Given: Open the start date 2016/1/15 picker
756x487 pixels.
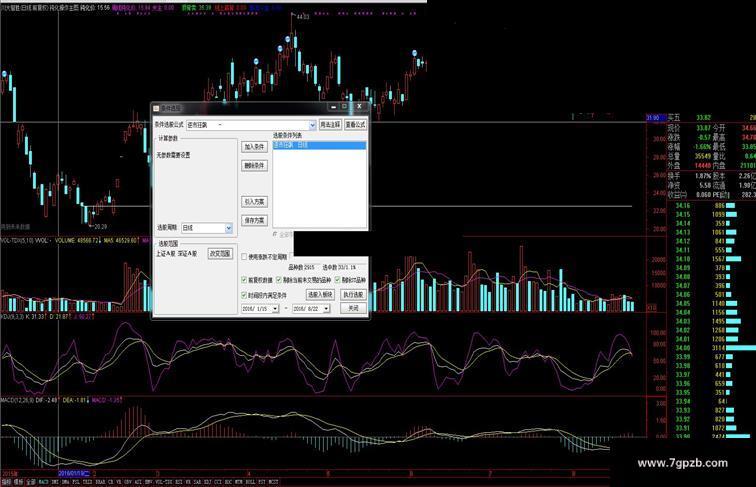Looking at the screenshot, I should pos(275,309).
